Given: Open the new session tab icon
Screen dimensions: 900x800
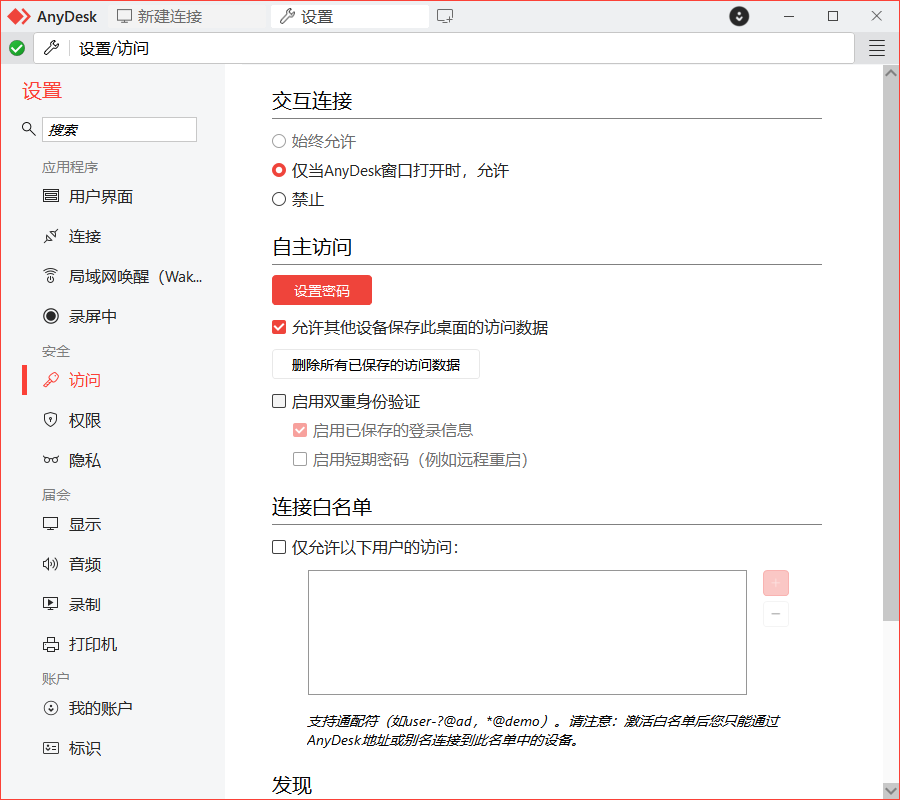Looking at the screenshot, I should (x=445, y=16).
